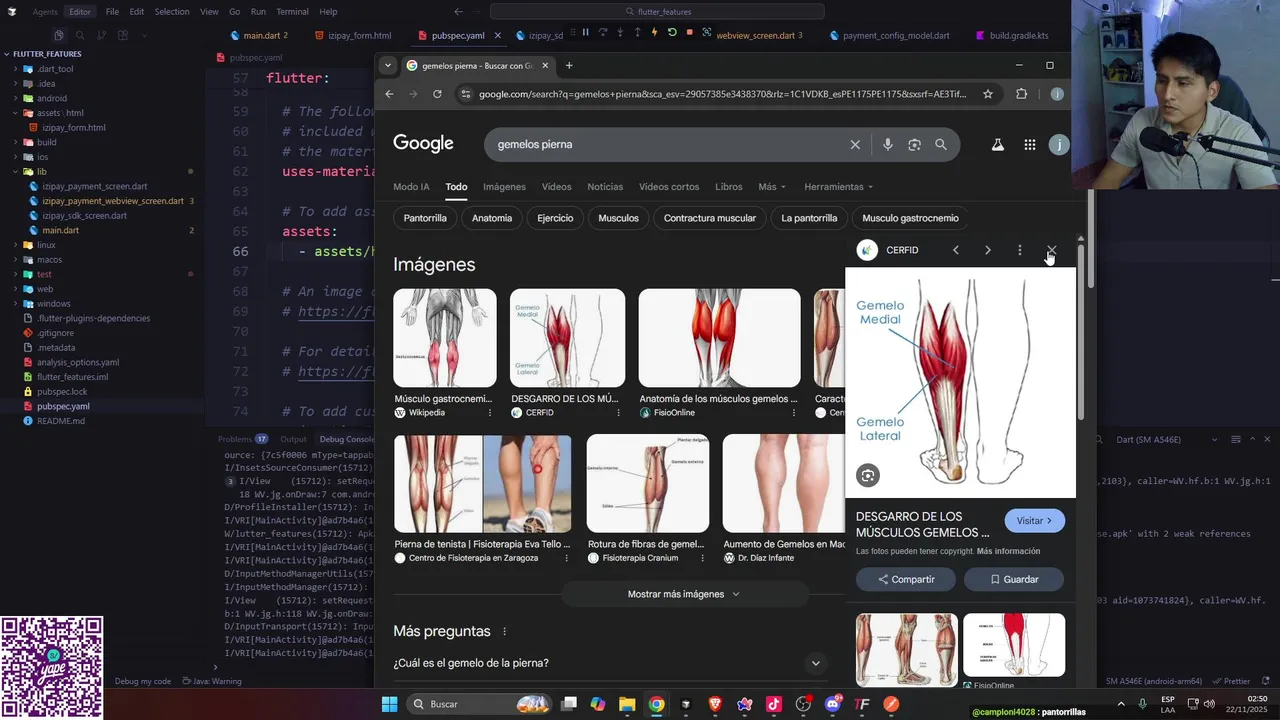Open pubspec.yaml in file explorer
This screenshot has width=1280, height=720.
pyautogui.click(x=63, y=406)
